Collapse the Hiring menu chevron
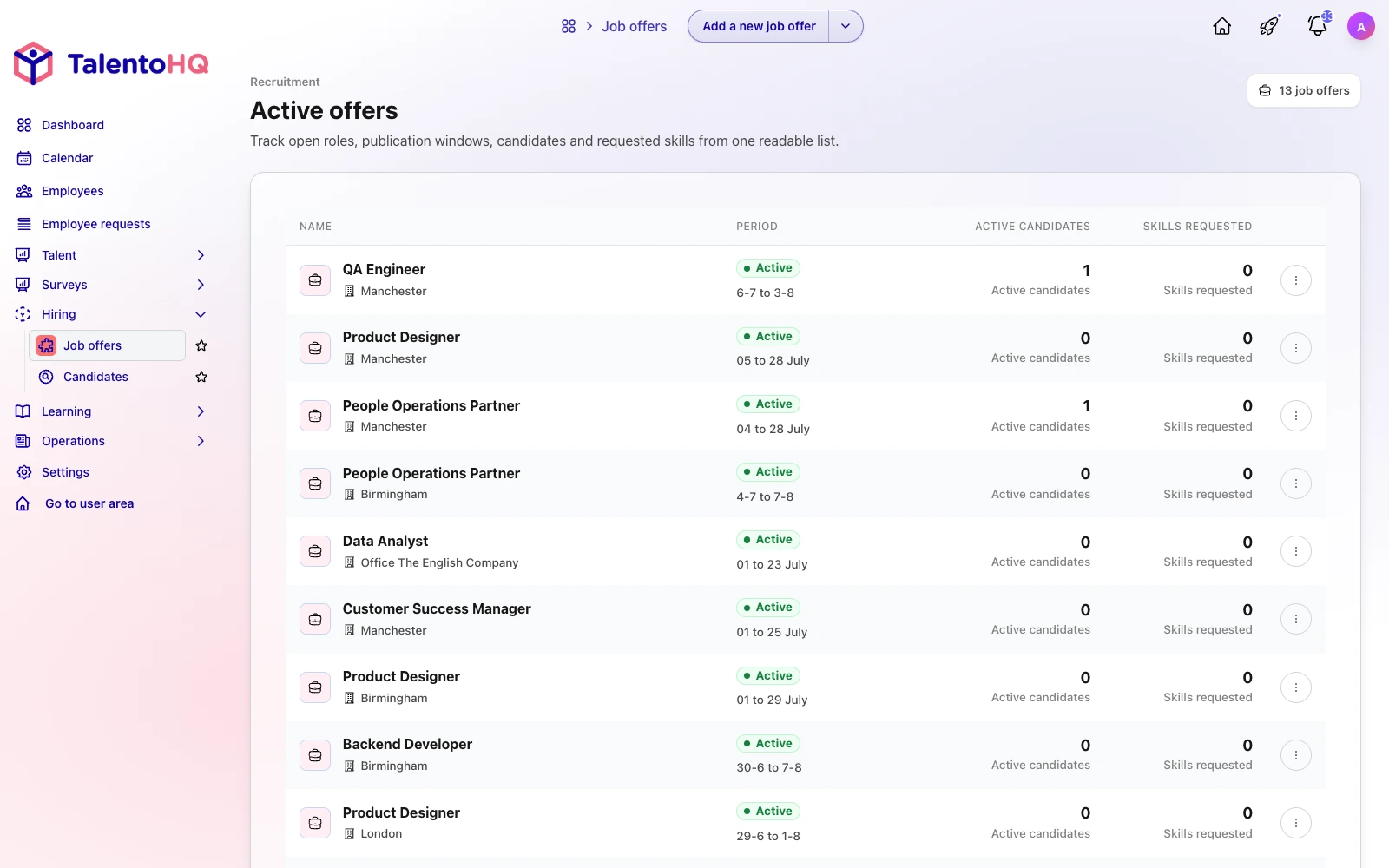This screenshot has height=868, width=1389. (x=201, y=314)
